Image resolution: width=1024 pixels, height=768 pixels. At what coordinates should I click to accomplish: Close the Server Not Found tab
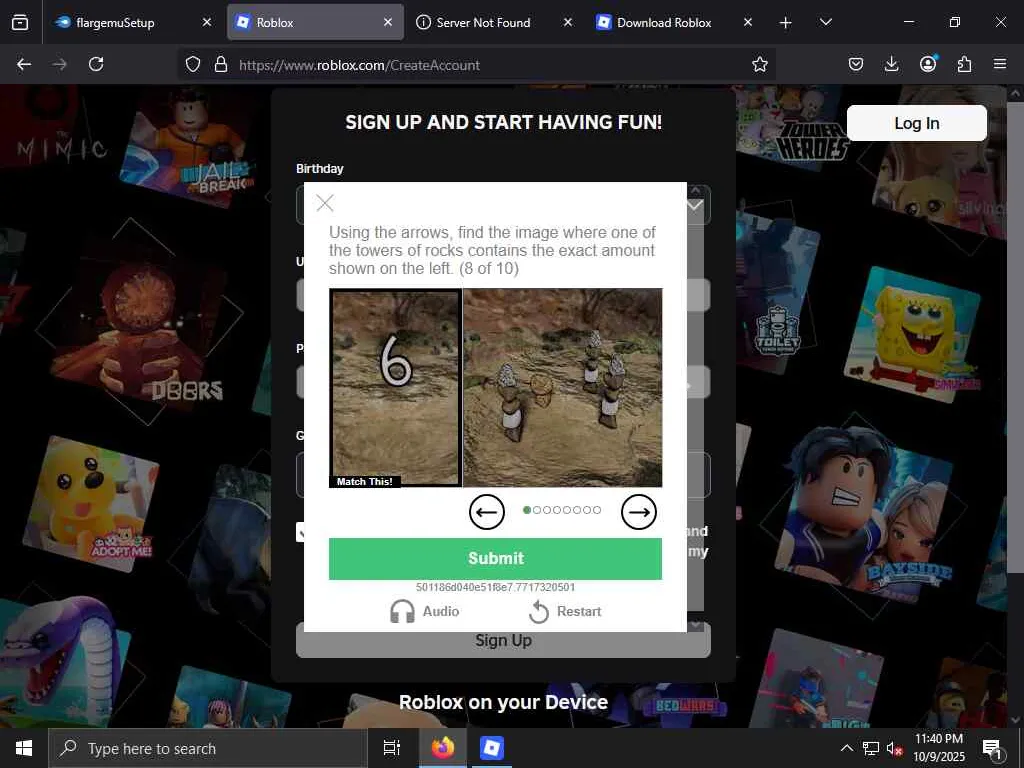[568, 22]
